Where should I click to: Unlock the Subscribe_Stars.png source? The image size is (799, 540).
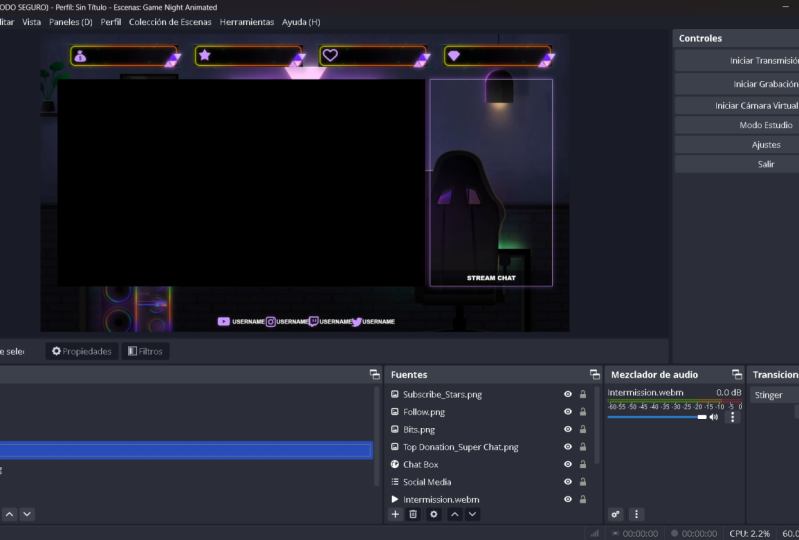click(582, 394)
